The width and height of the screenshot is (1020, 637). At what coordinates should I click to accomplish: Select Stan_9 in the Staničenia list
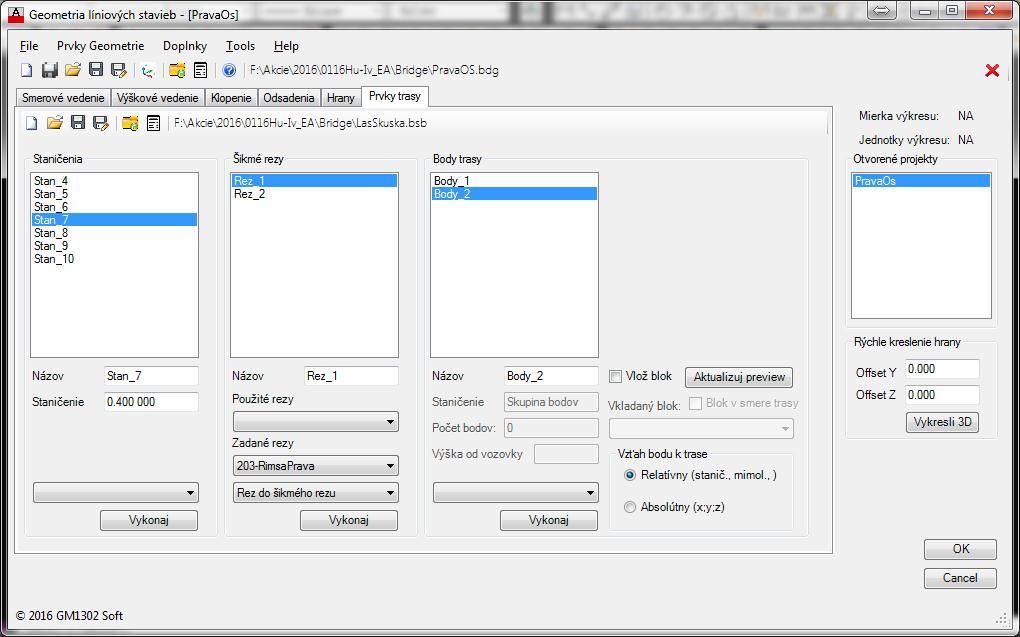pyautogui.click(x=51, y=246)
